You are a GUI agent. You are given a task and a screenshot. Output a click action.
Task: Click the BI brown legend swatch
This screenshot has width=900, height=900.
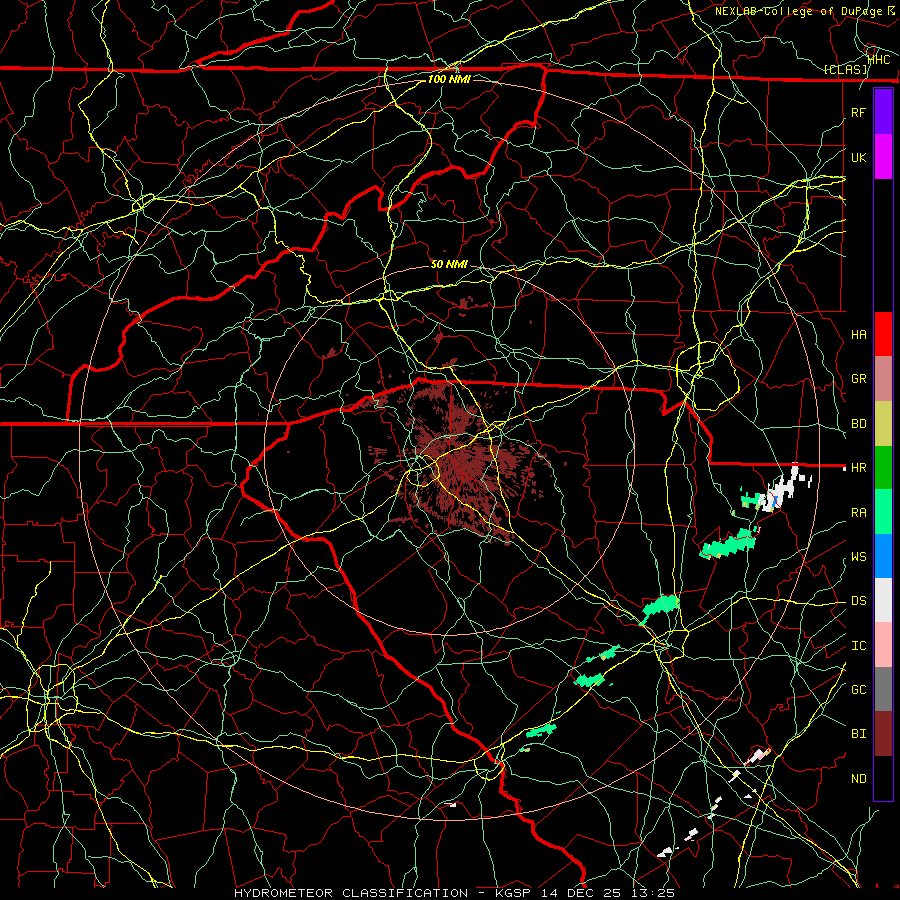[x=883, y=734]
